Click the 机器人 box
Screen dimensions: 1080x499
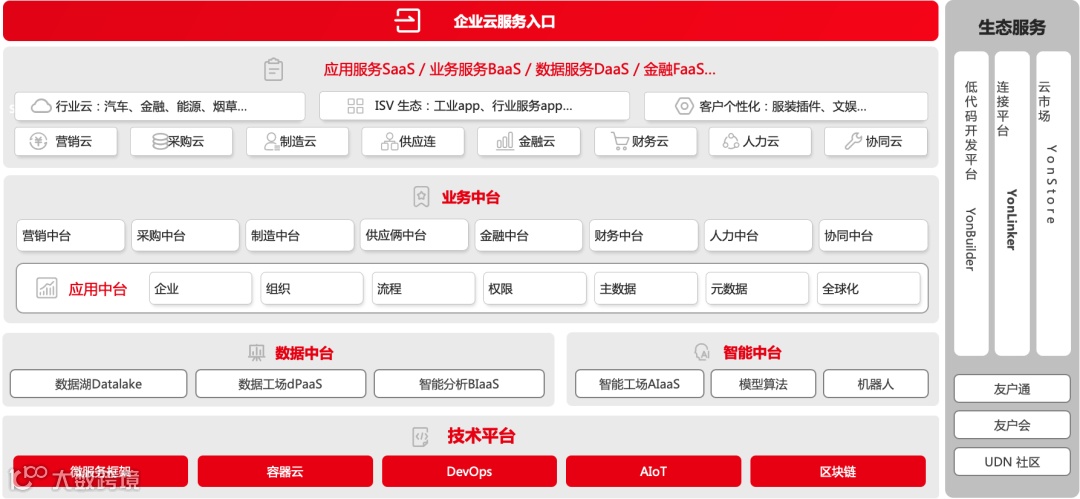click(876, 384)
